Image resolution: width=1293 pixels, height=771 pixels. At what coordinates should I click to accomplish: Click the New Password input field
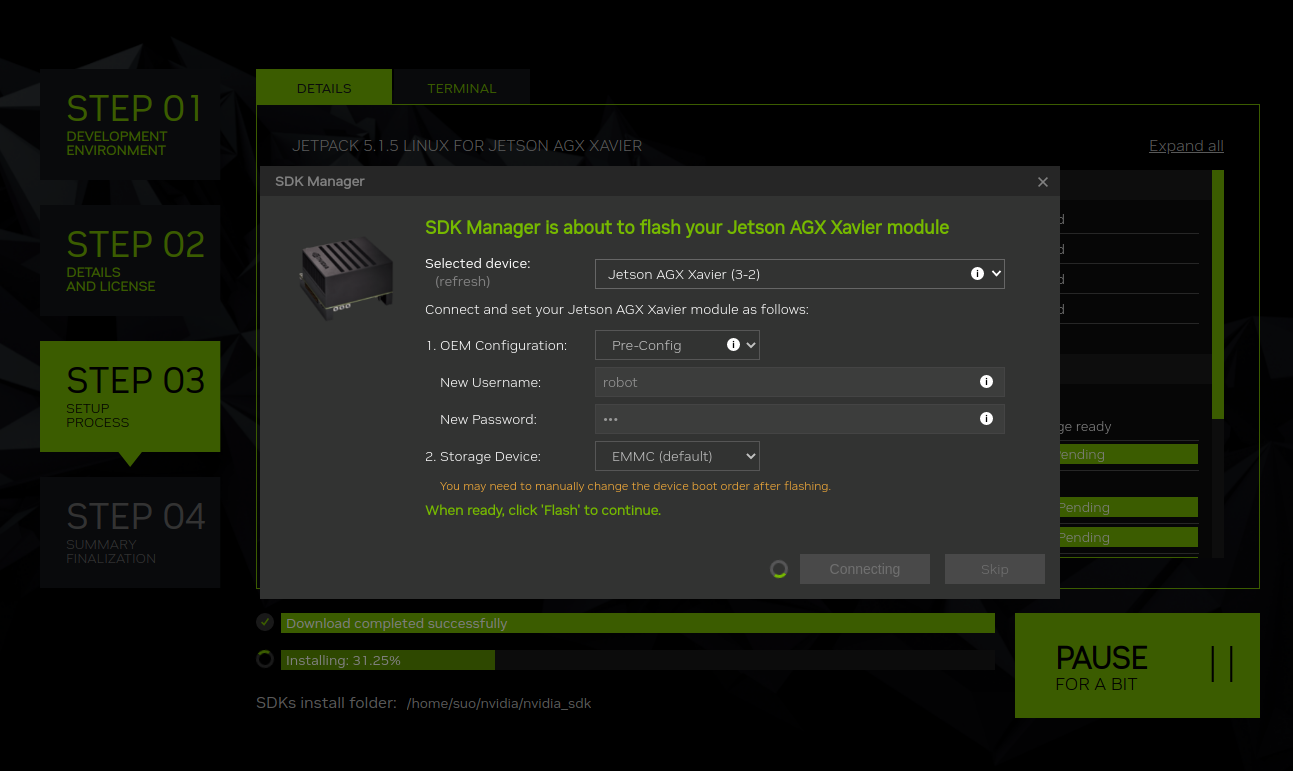[x=799, y=419]
